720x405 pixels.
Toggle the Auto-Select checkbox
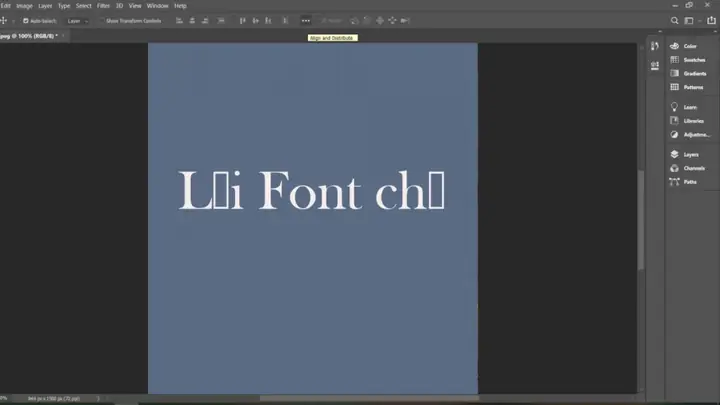tap(26, 21)
